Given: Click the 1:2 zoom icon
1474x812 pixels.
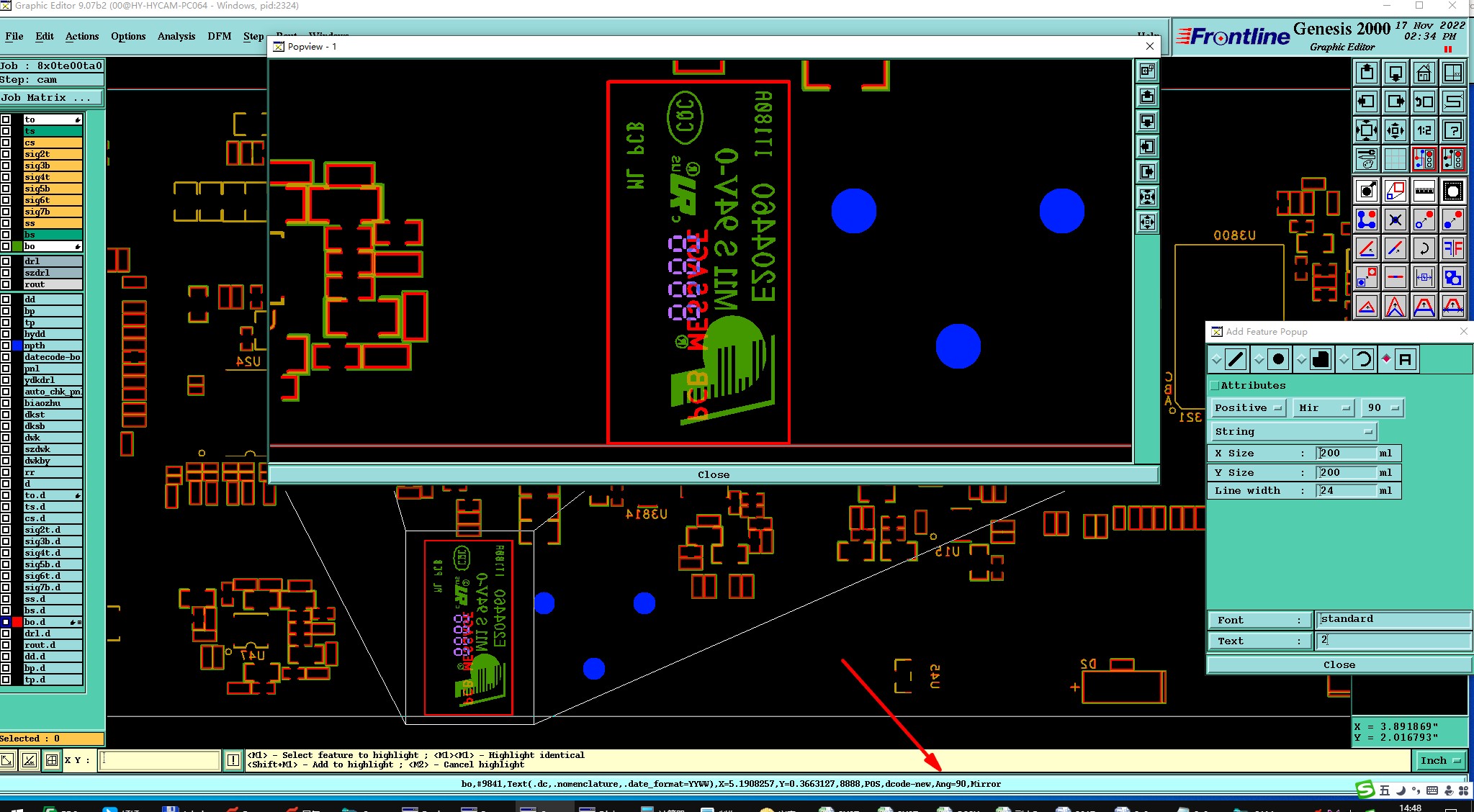Looking at the screenshot, I should click(x=1424, y=130).
